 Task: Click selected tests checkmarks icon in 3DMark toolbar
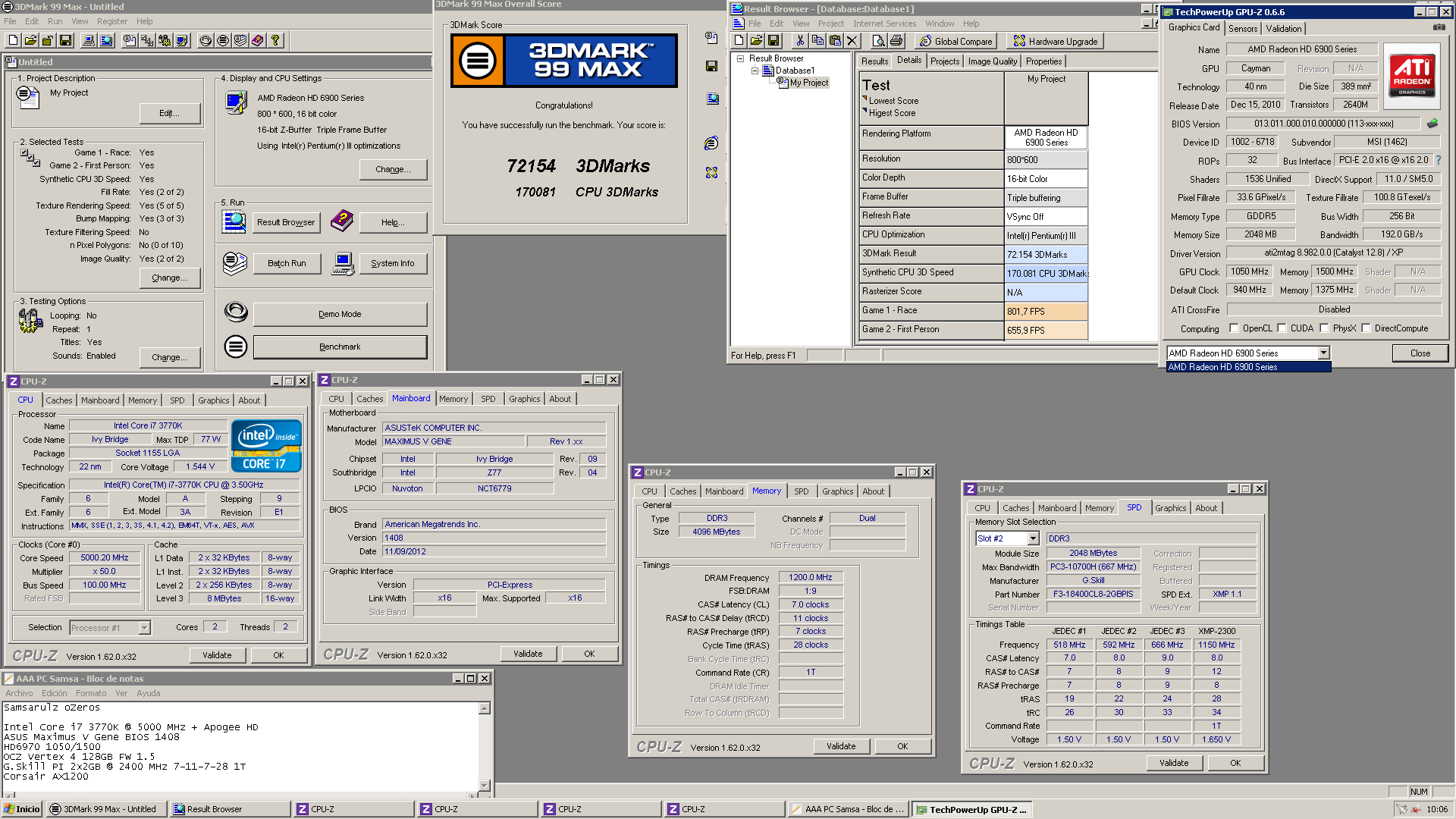pyautogui.click(x=147, y=41)
